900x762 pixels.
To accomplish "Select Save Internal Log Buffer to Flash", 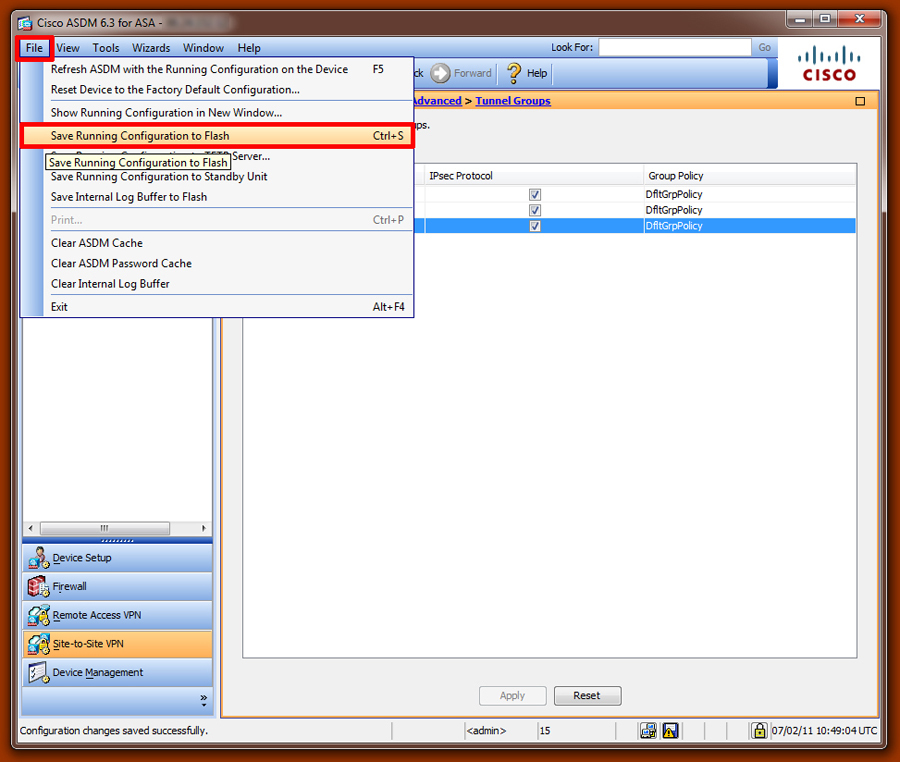I will 217,197.
